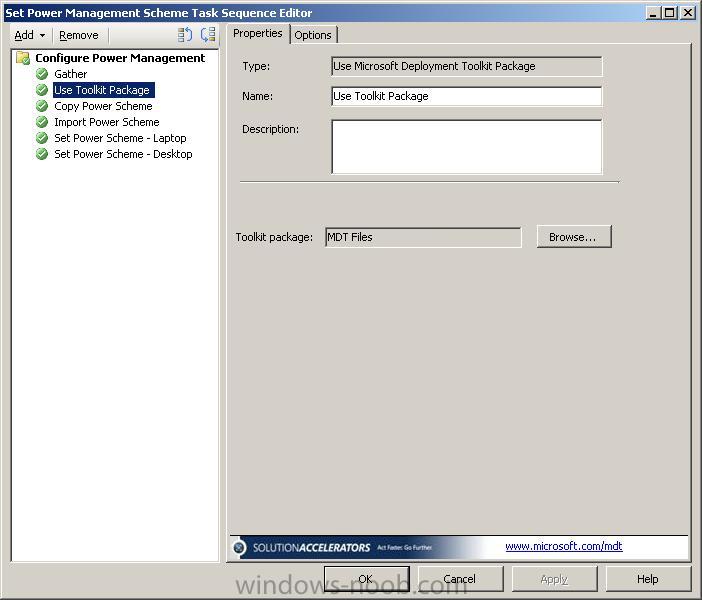Click the green check icon beside Gather

[x=42, y=74]
